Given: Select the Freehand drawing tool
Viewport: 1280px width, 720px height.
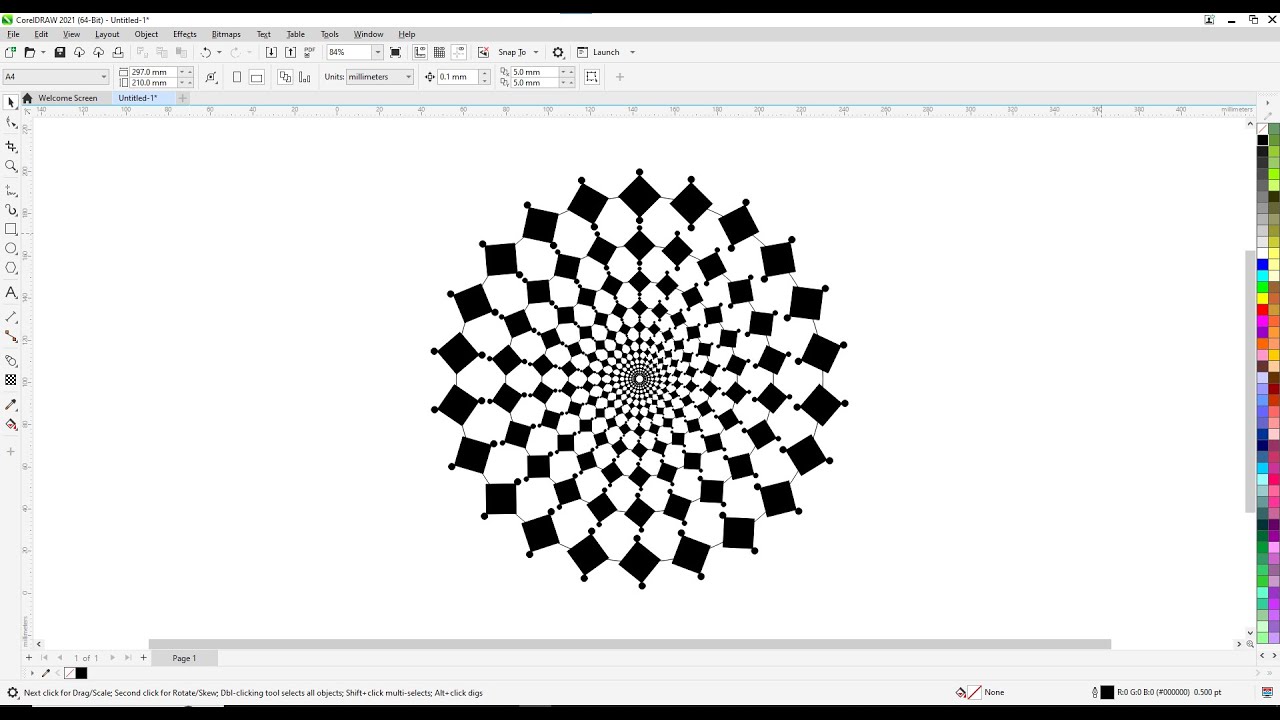Looking at the screenshot, I should click(11, 190).
